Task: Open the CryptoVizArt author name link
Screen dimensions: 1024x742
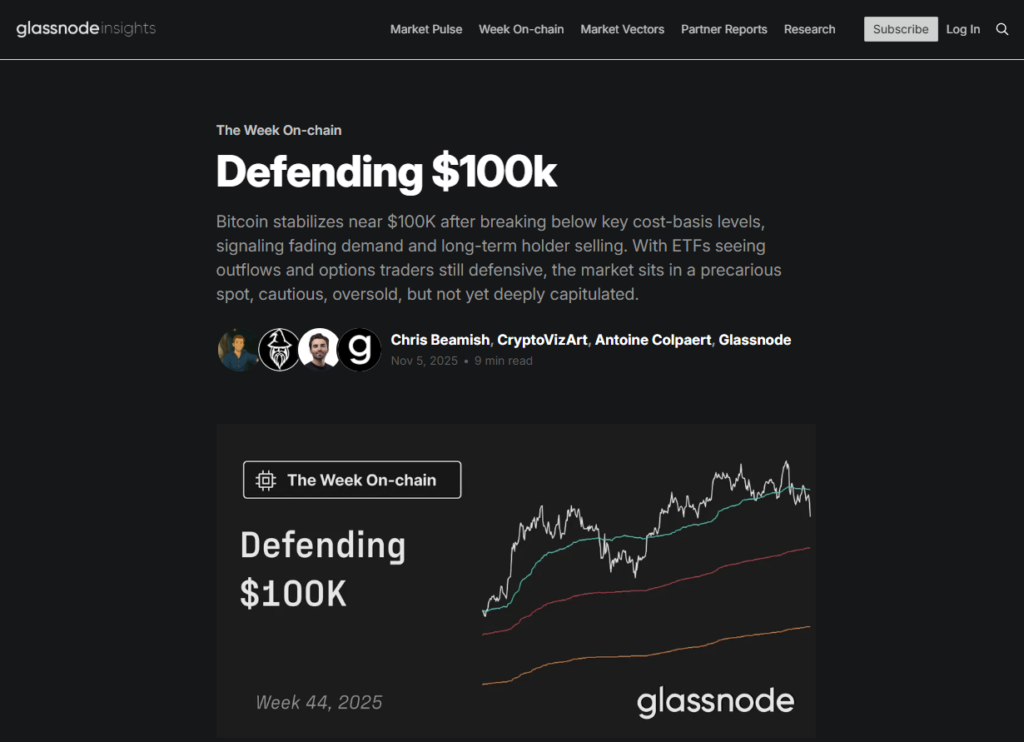Action: [x=542, y=340]
